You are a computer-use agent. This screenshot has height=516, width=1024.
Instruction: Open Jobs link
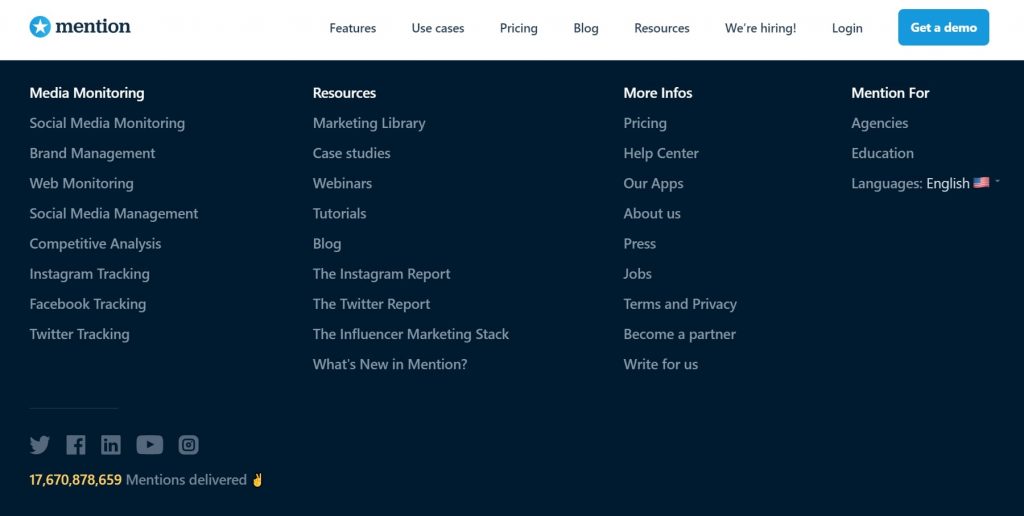637,274
